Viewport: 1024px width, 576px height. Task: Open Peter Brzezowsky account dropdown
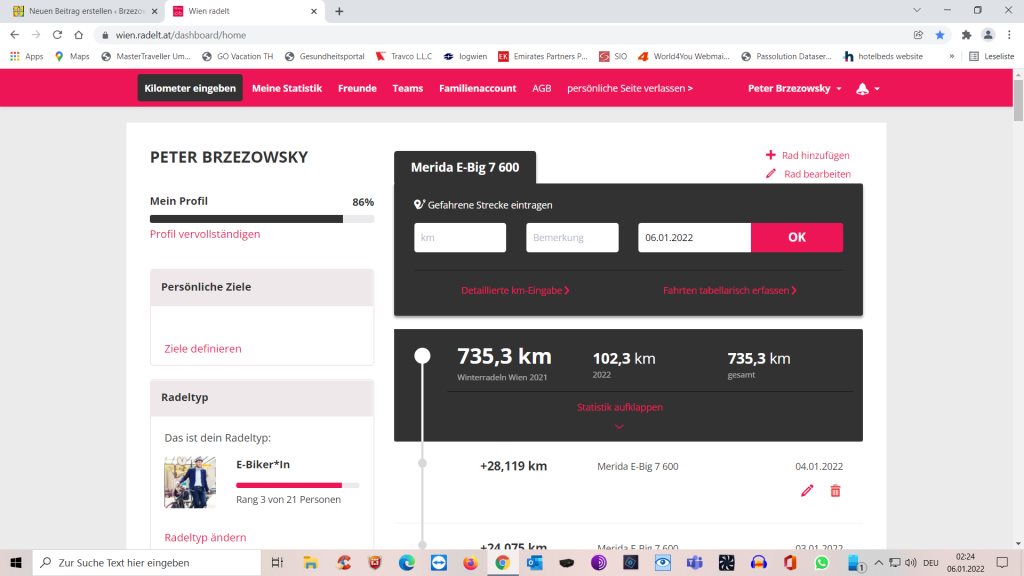[x=795, y=89]
